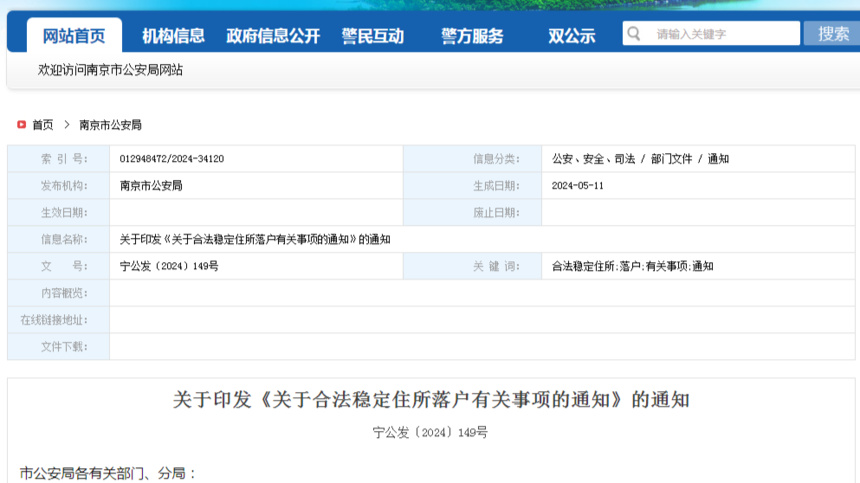860x483 pixels.
Task: Open the 南京市公安局 breadcrumb link
Action: [x=110, y=125]
